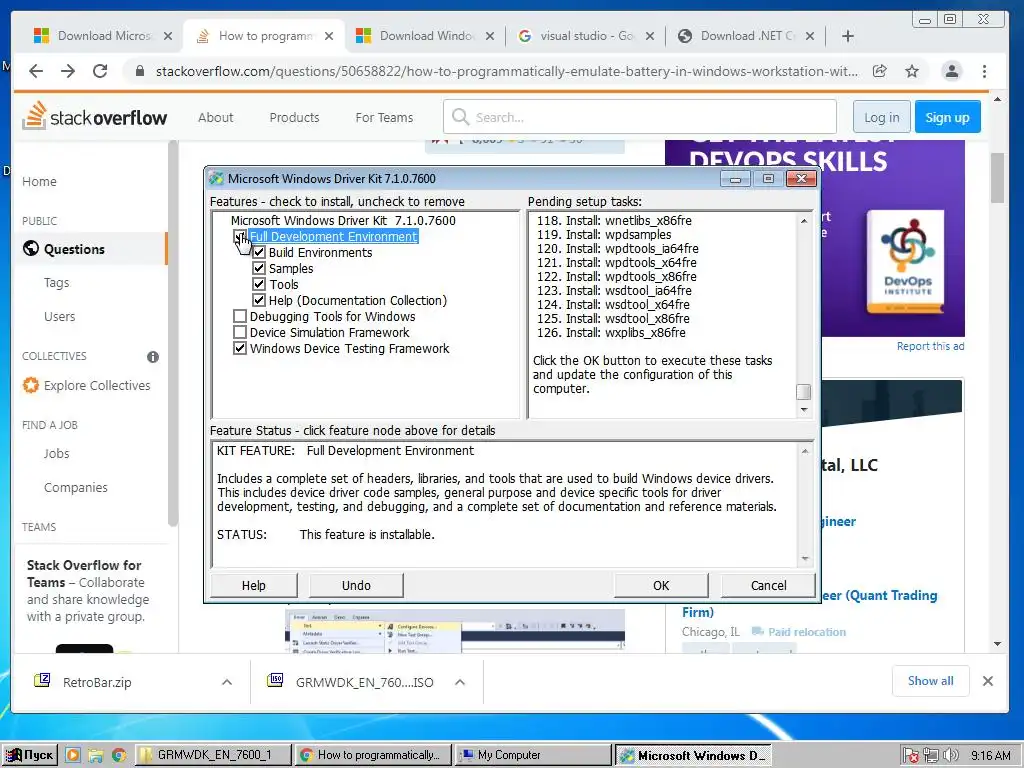Click the Stack Overflow logo
This screenshot has width=1024, height=768.
95,117
